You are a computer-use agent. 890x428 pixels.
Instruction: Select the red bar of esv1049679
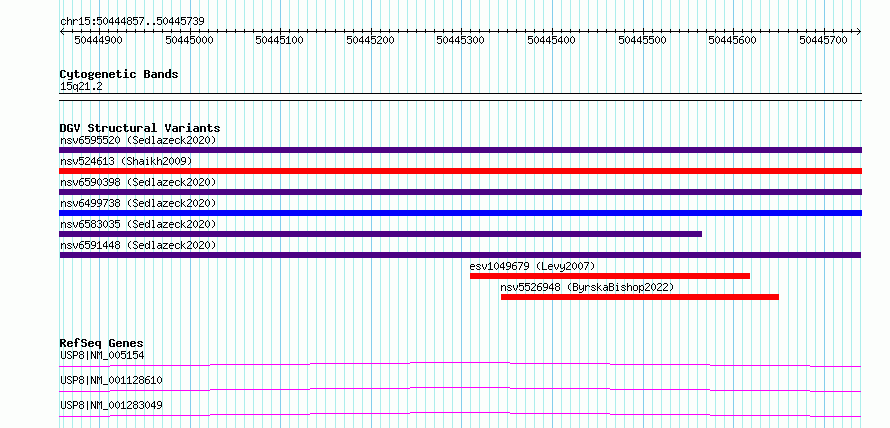point(610,276)
